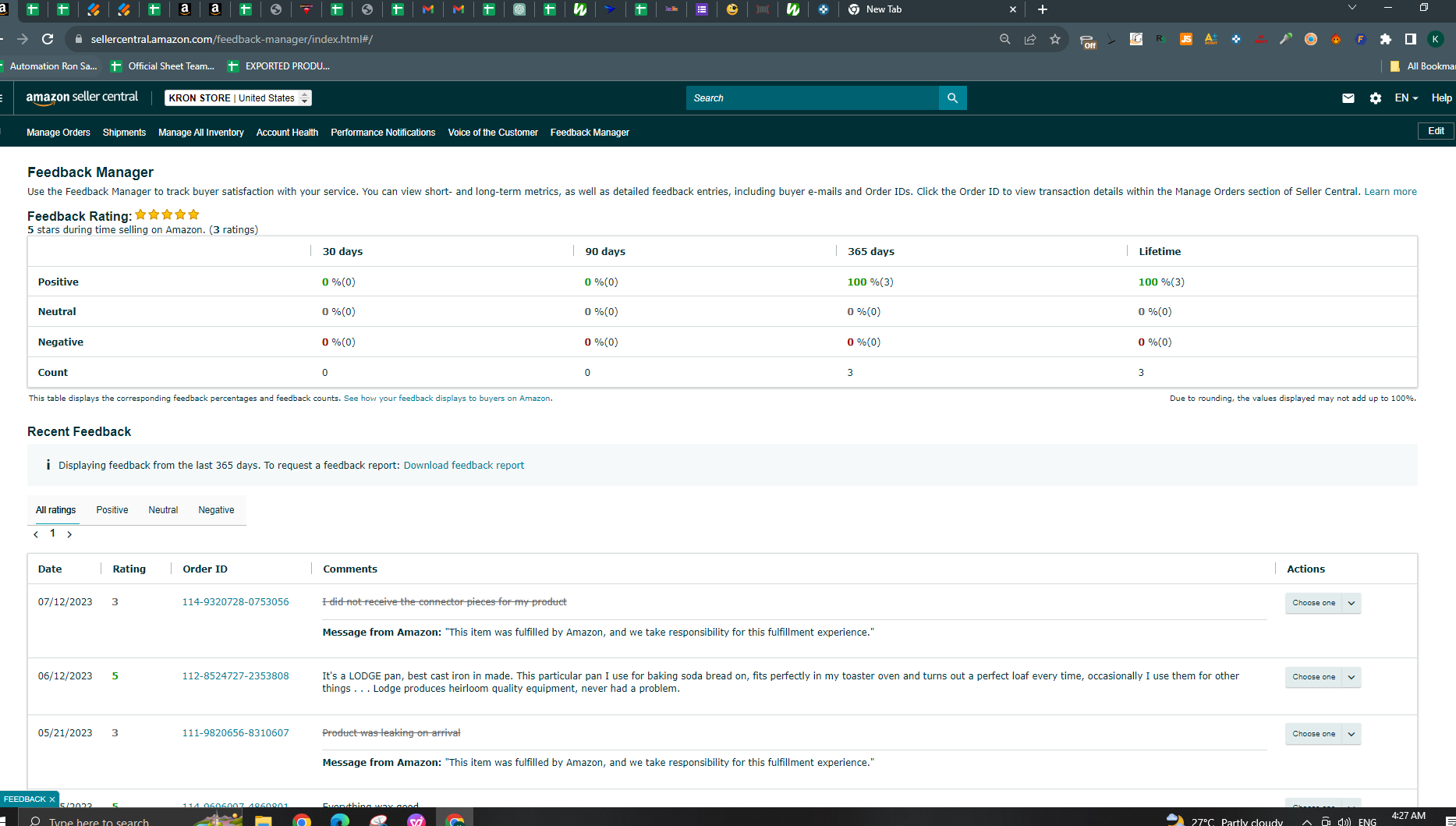Switch to the Positive feedback tab

(112, 510)
